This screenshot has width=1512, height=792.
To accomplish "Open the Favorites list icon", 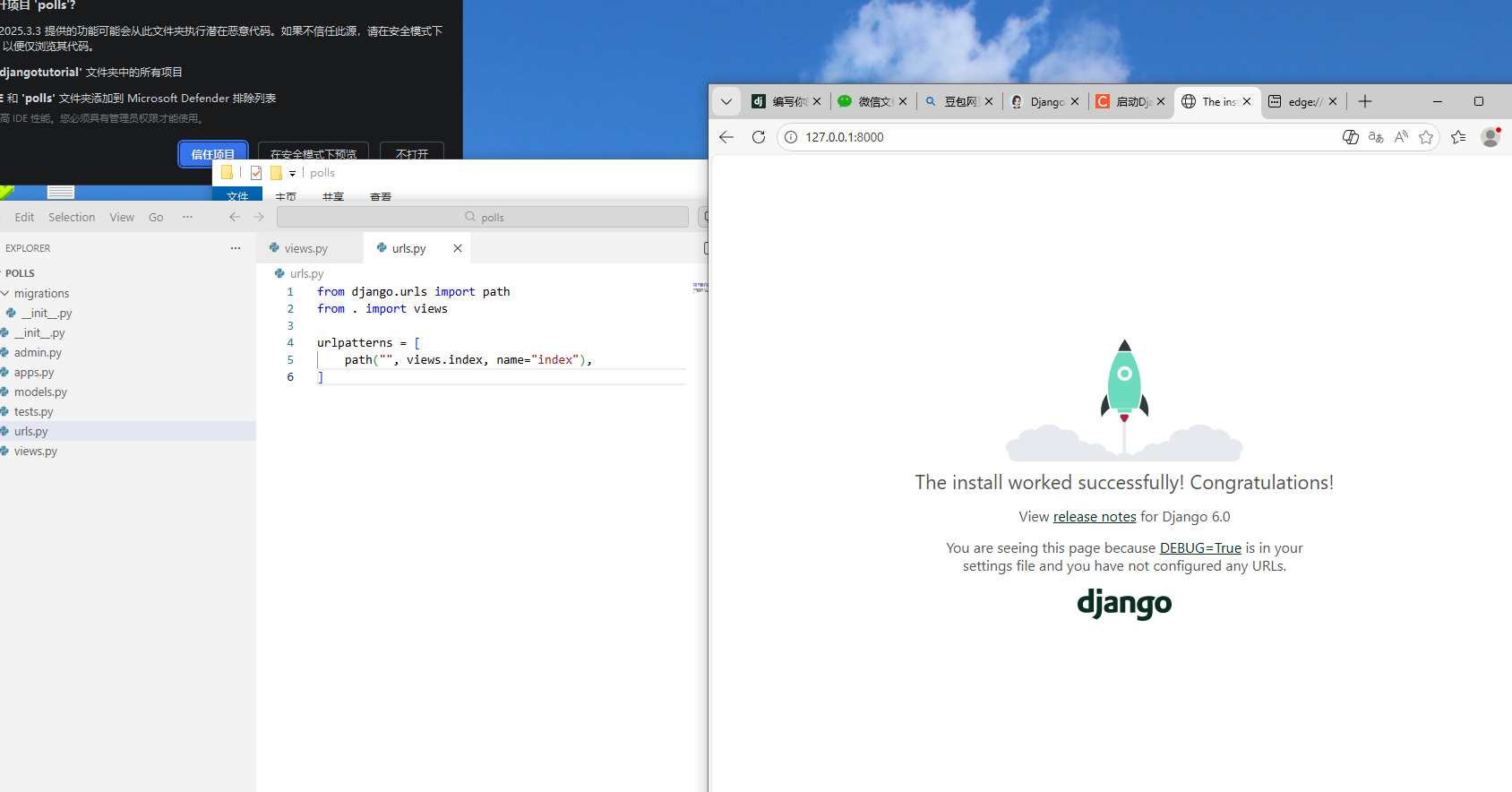I will [x=1458, y=137].
